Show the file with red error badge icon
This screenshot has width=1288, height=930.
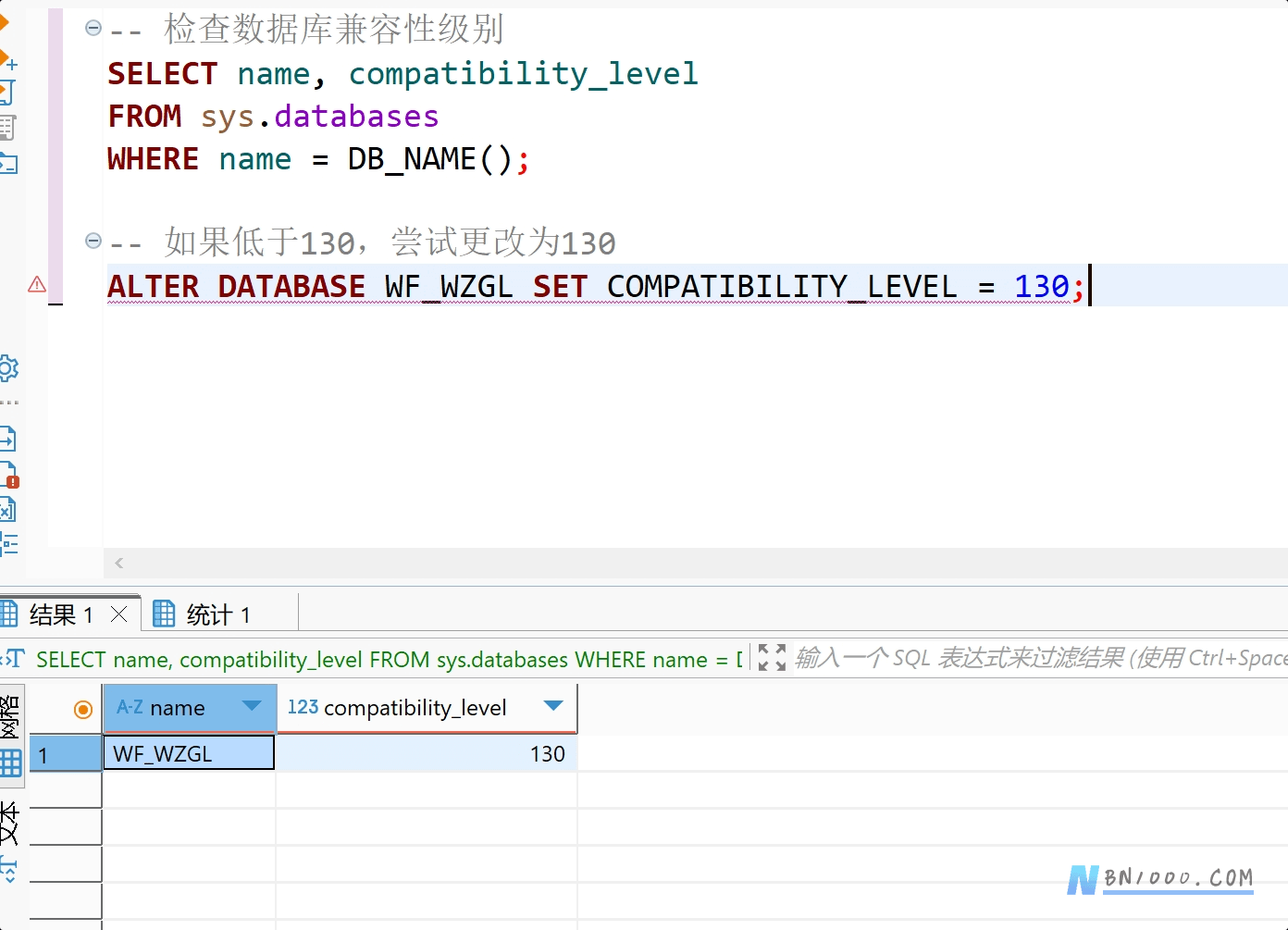[x=8, y=474]
